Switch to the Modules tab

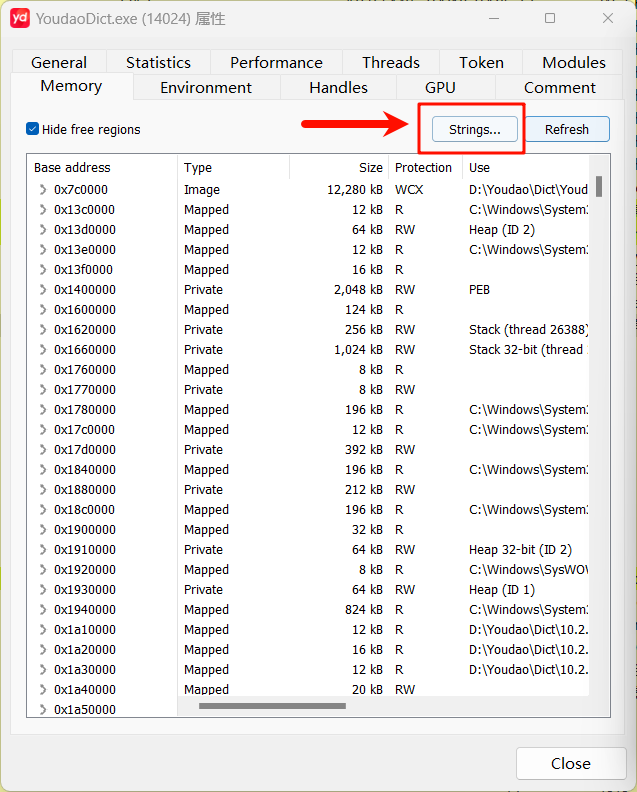(574, 62)
